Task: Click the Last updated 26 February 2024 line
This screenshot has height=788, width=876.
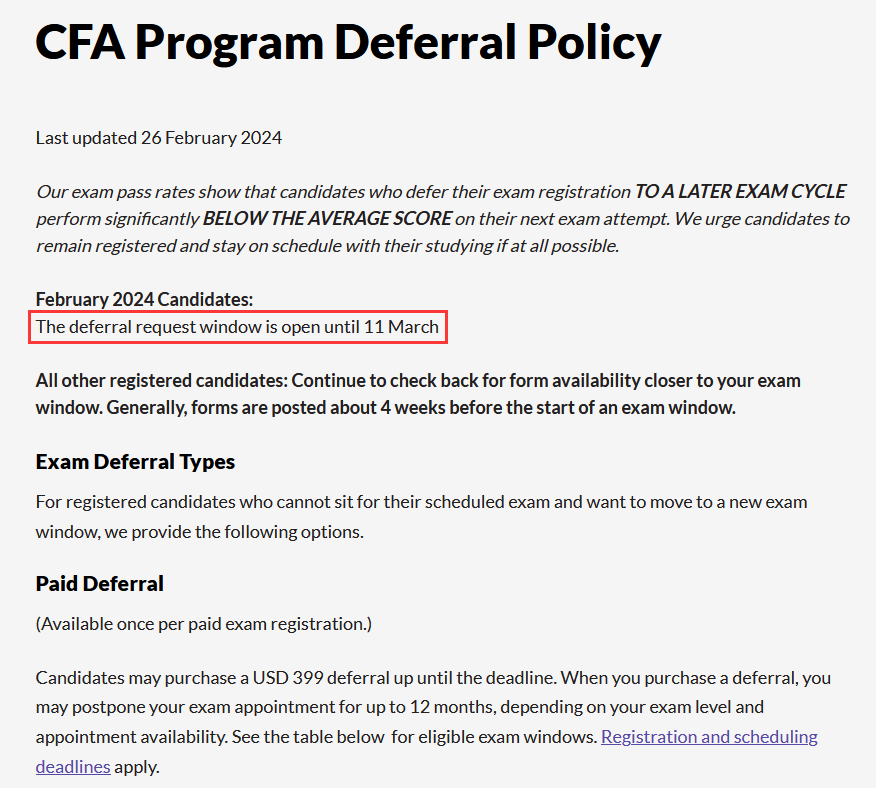Action: [159, 137]
